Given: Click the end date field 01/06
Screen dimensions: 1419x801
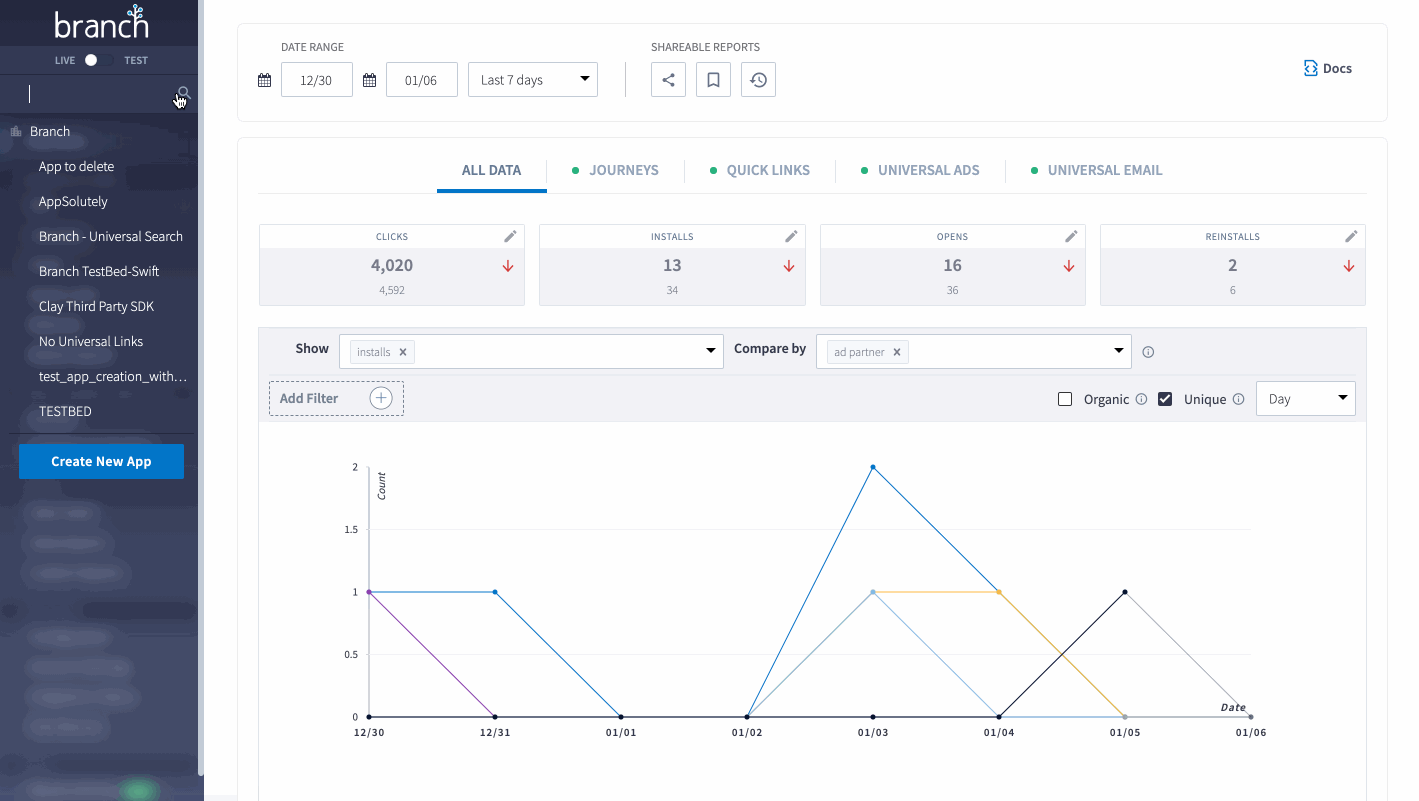Looking at the screenshot, I should tap(421, 80).
